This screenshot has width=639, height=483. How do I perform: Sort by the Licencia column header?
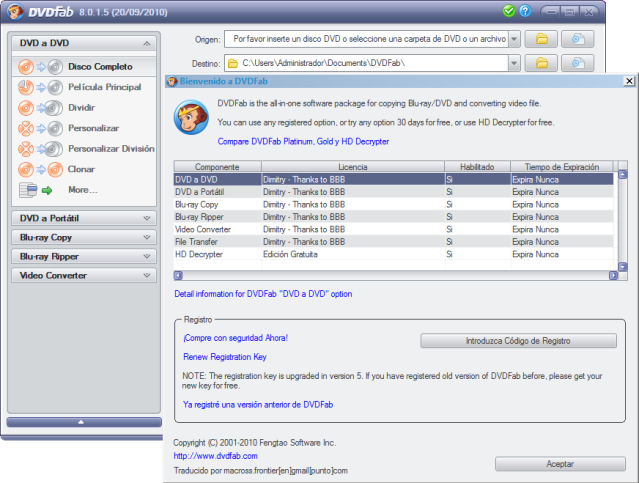[x=353, y=167]
